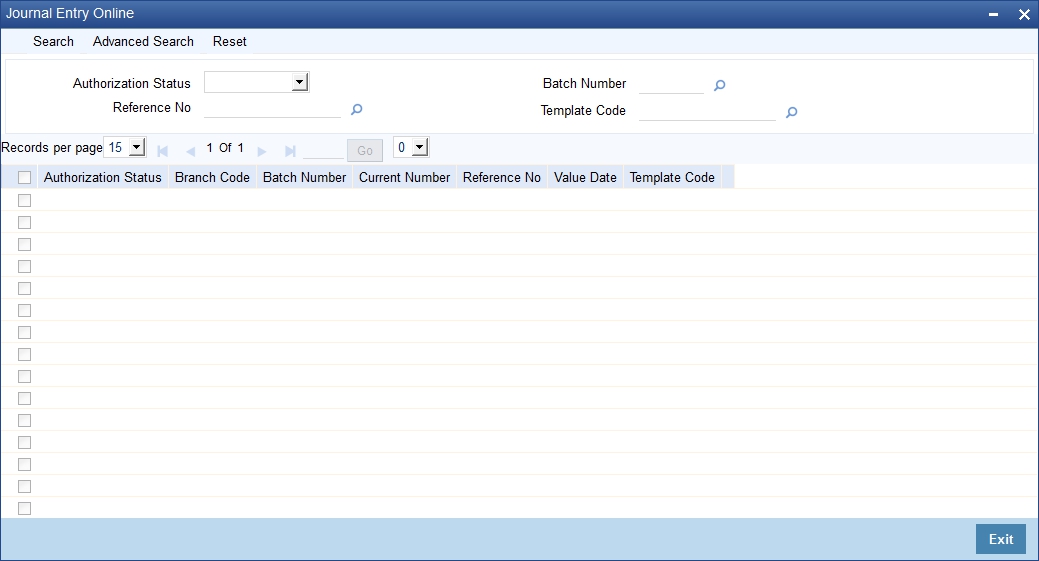Go to last page of records
The height and width of the screenshot is (561, 1039).
(290, 151)
